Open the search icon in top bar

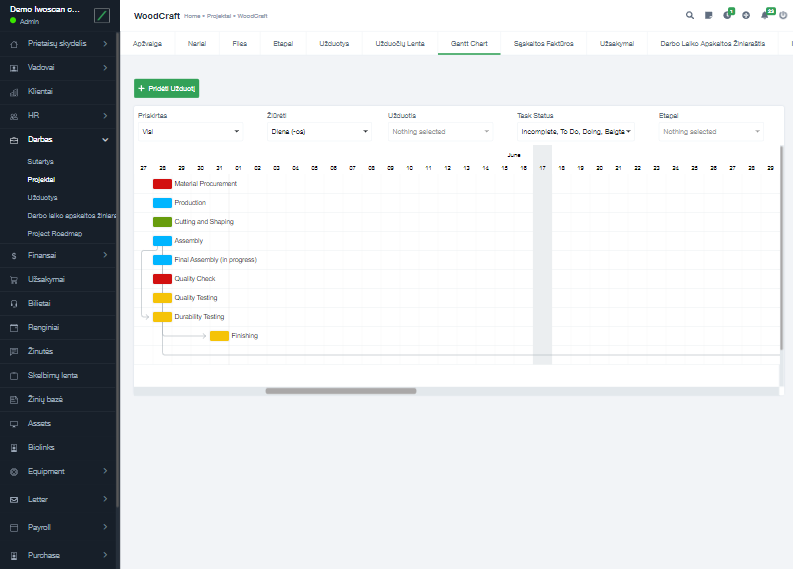coord(690,16)
